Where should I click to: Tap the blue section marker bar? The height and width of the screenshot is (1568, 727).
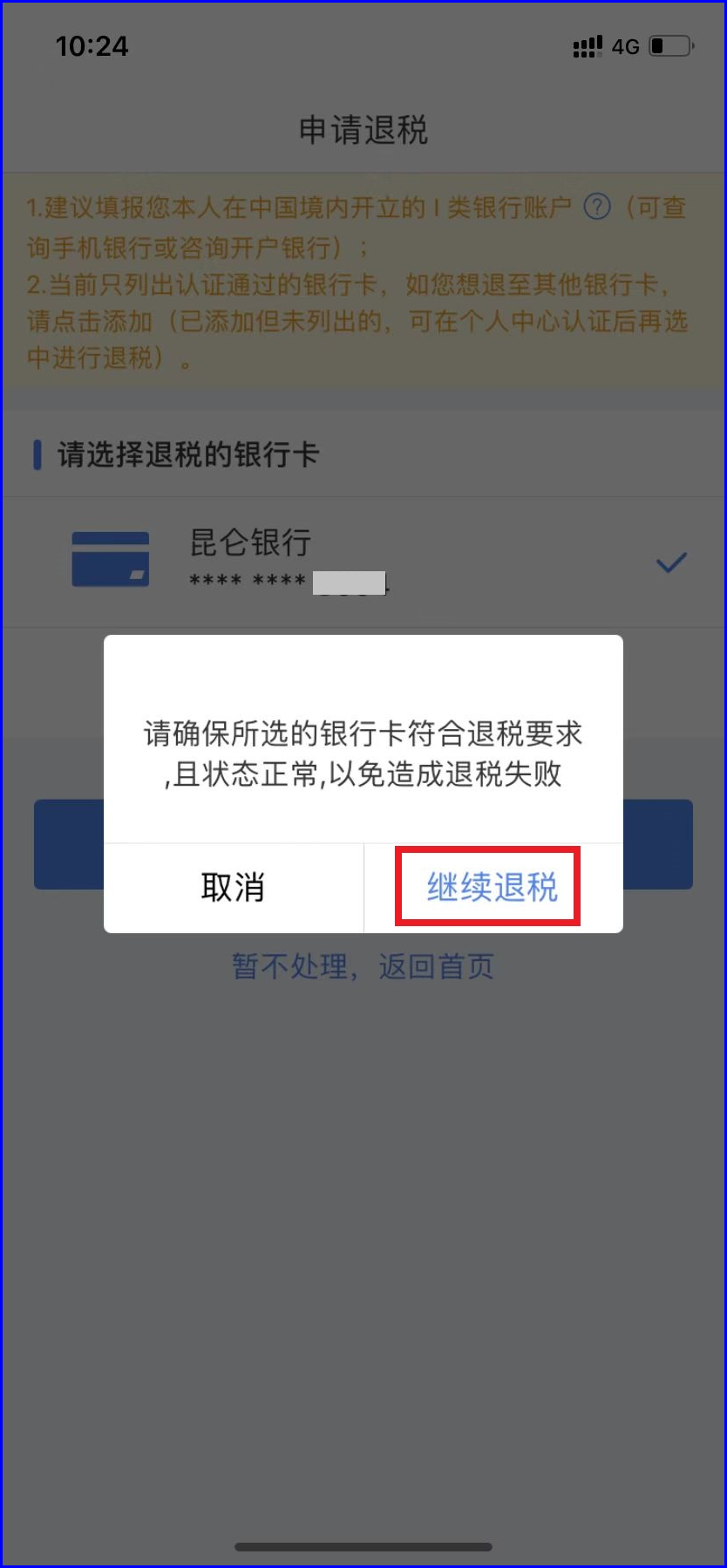click(37, 454)
